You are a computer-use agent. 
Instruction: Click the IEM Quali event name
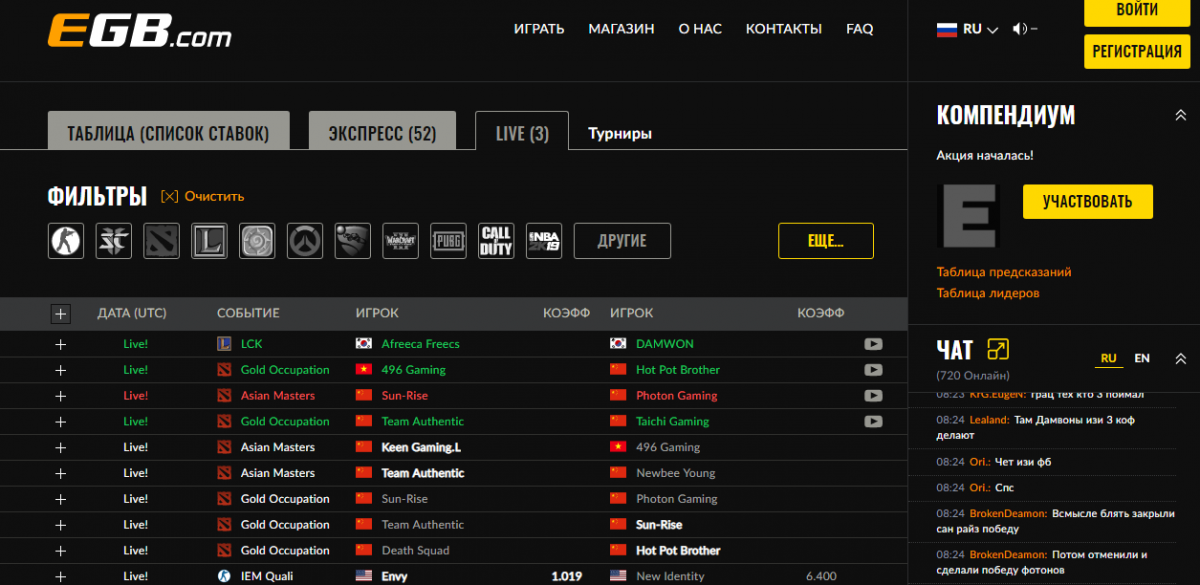point(268,577)
